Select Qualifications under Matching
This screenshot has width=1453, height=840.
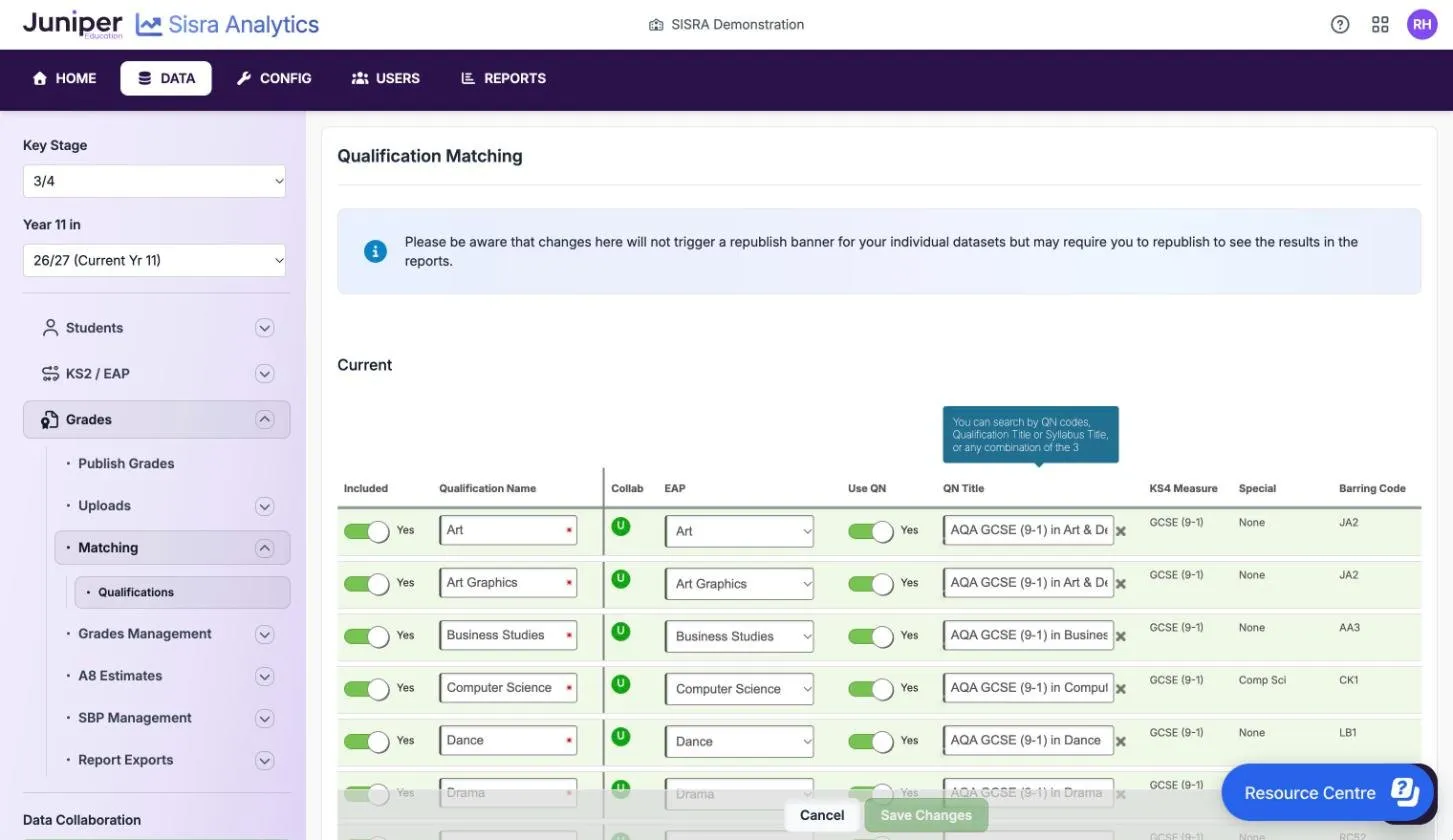pos(182,592)
